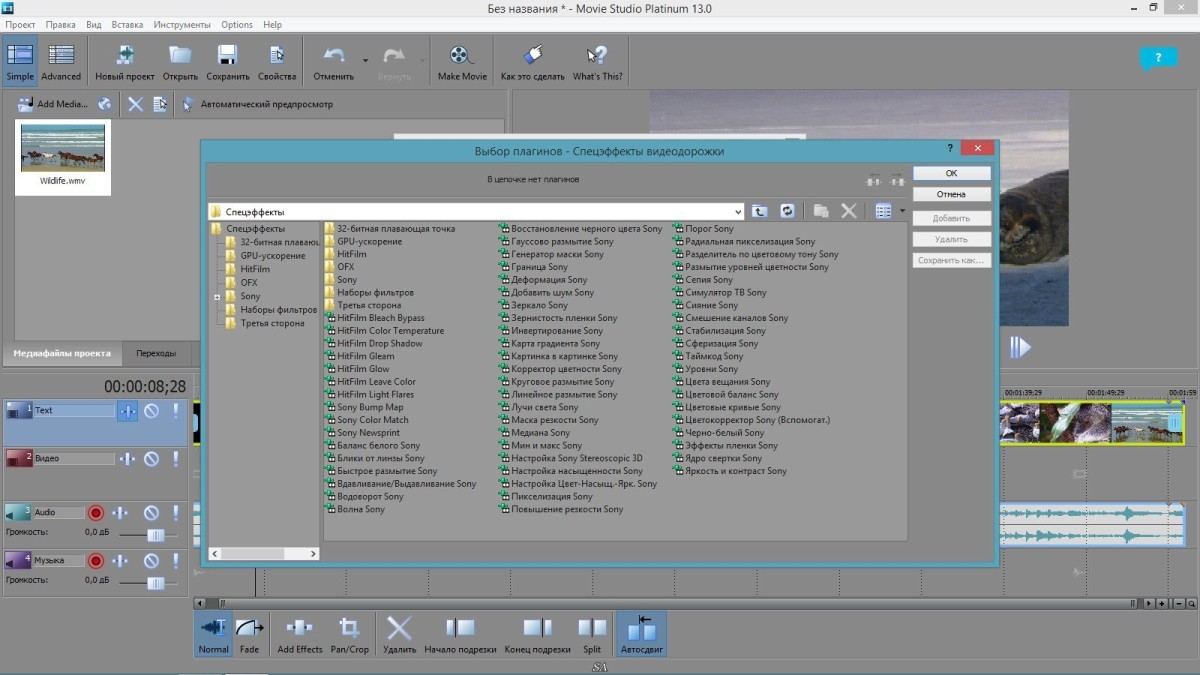
Task: Click the Начало подрезки trim start tool
Action: tap(460, 634)
